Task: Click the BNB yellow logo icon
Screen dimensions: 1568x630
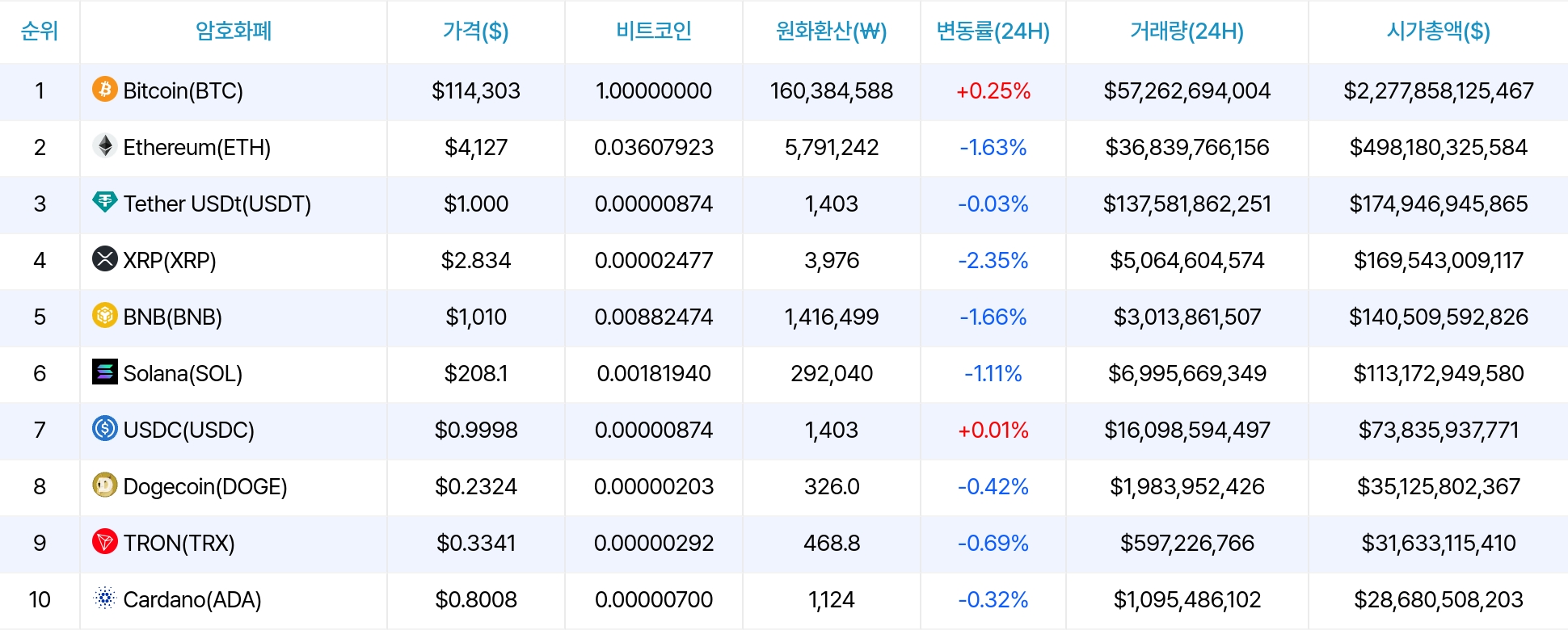Action: (x=104, y=316)
